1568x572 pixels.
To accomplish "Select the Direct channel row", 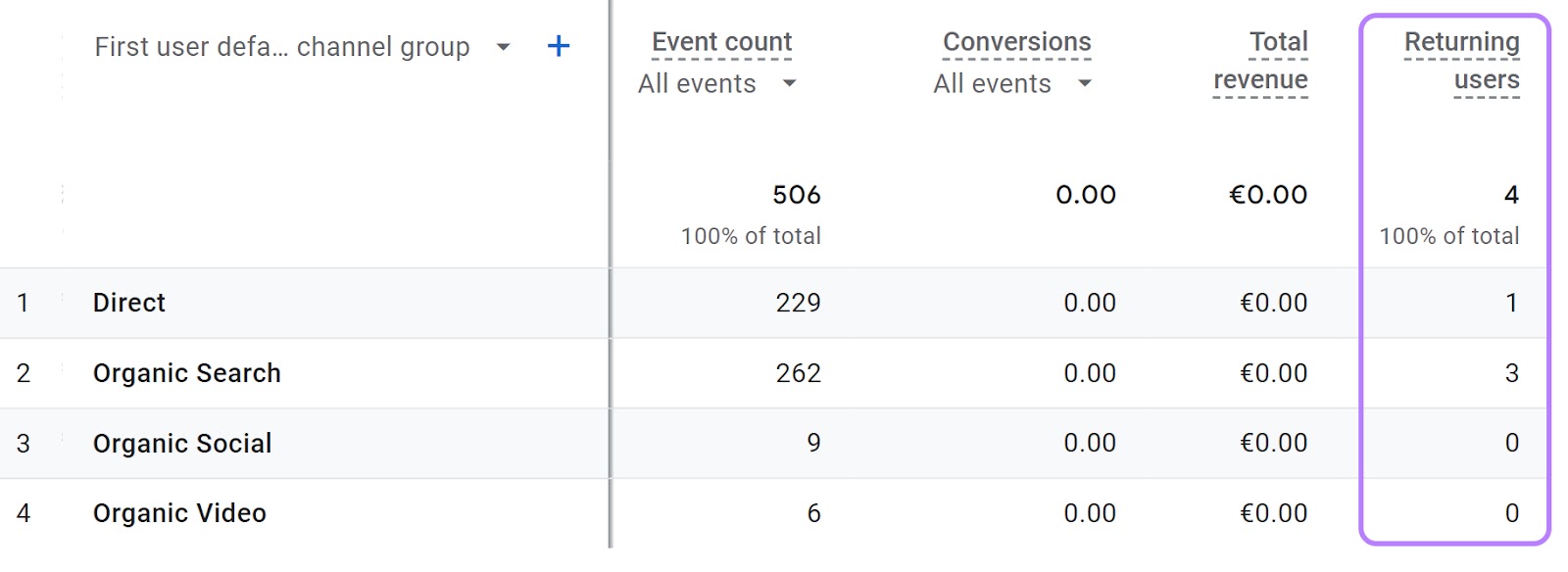I will 128,303.
